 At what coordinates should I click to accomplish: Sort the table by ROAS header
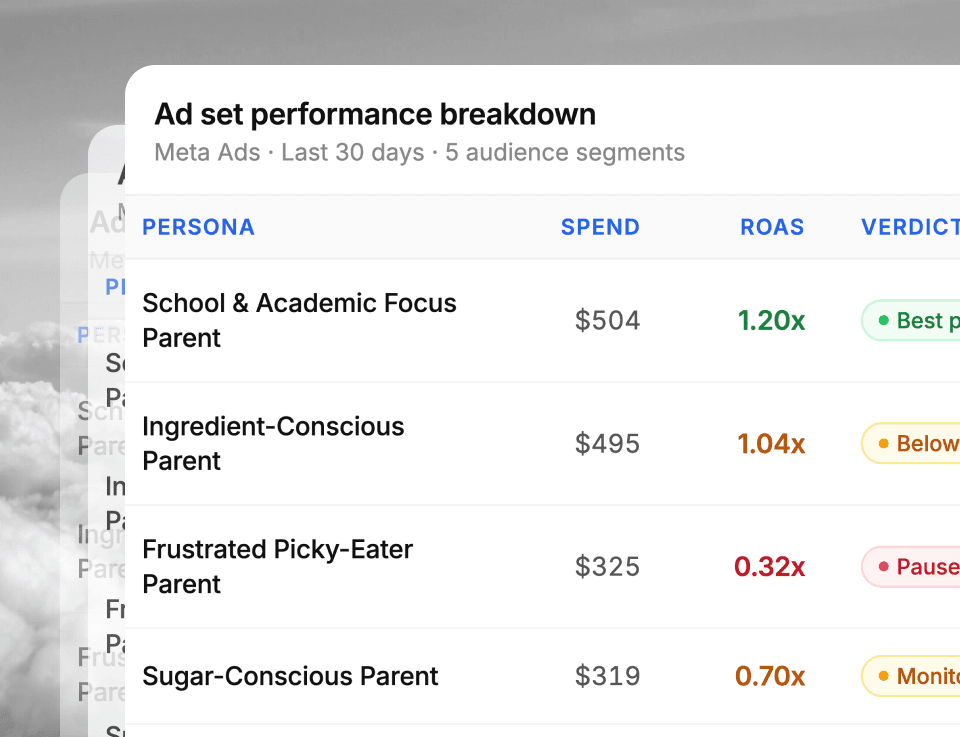coord(772,227)
